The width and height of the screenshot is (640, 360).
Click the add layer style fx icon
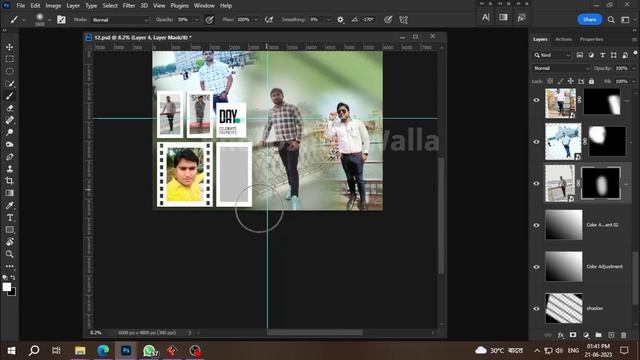(561, 335)
